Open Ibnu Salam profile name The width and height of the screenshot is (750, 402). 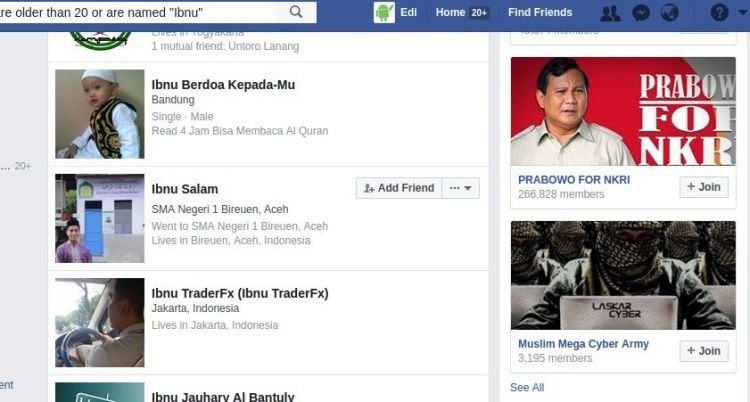[185, 189]
